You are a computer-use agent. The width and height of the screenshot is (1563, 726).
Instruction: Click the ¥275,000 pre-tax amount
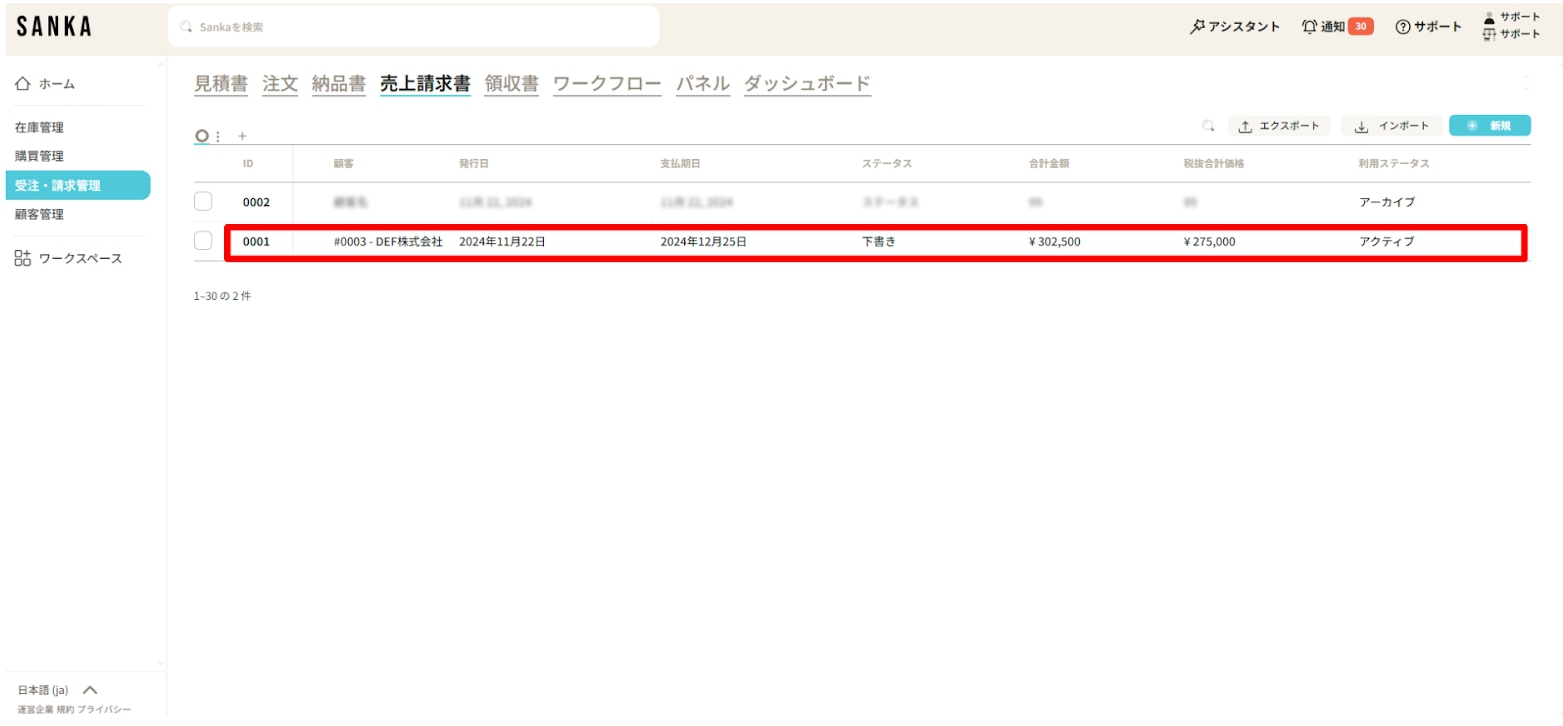(x=1209, y=241)
